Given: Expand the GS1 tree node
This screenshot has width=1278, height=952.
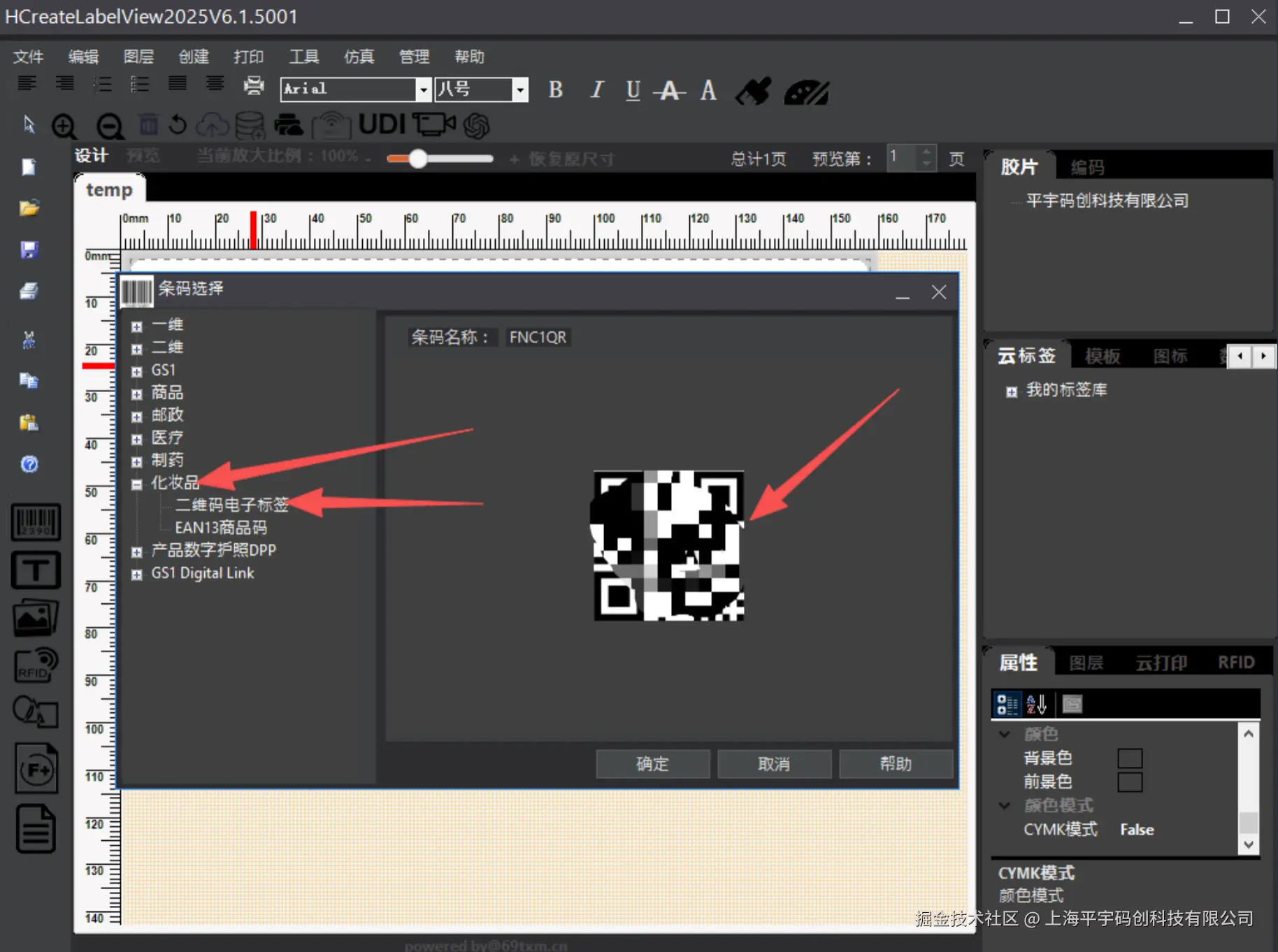Looking at the screenshot, I should coord(137,372).
